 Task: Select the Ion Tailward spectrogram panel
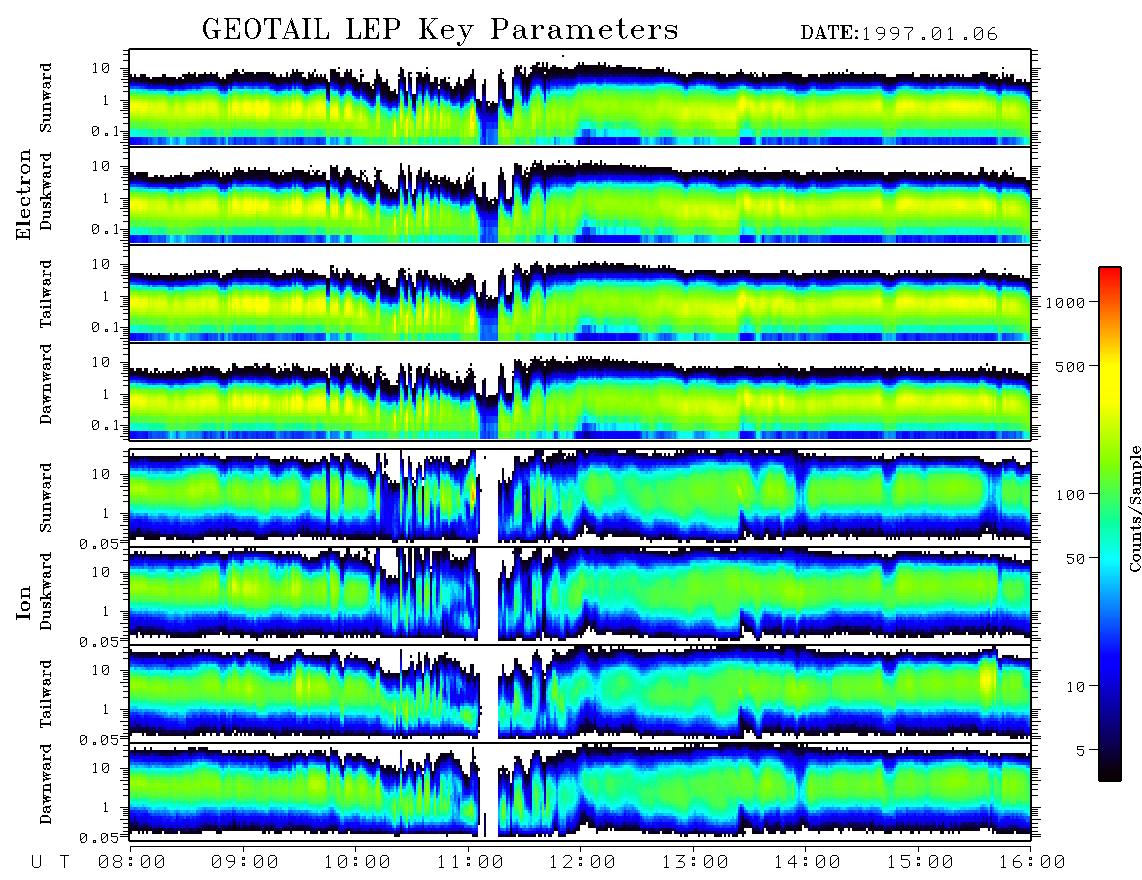pyautogui.click(x=580, y=693)
